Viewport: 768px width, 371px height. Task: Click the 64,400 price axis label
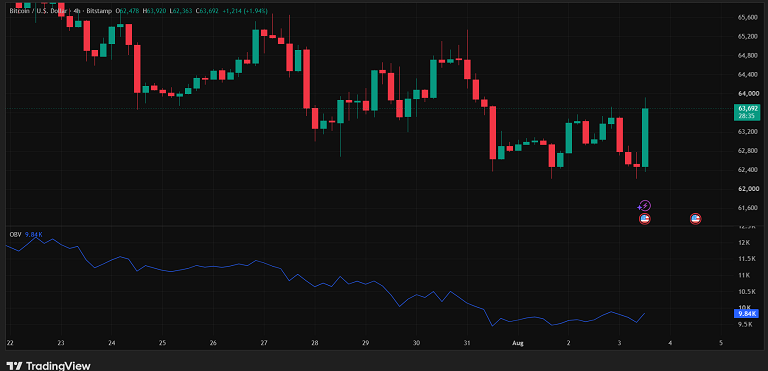point(748,75)
